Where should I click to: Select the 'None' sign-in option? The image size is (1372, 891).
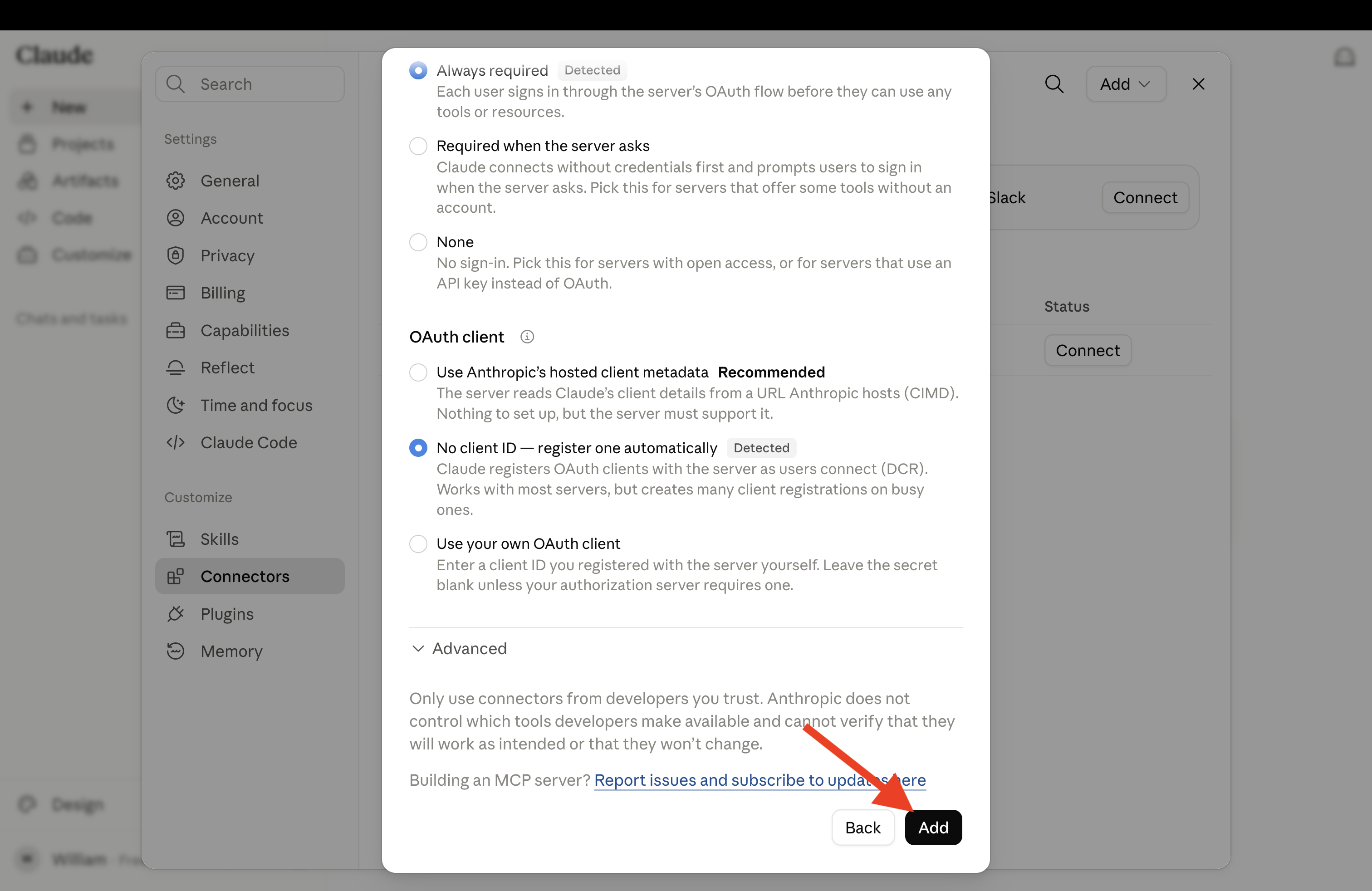tap(418, 242)
